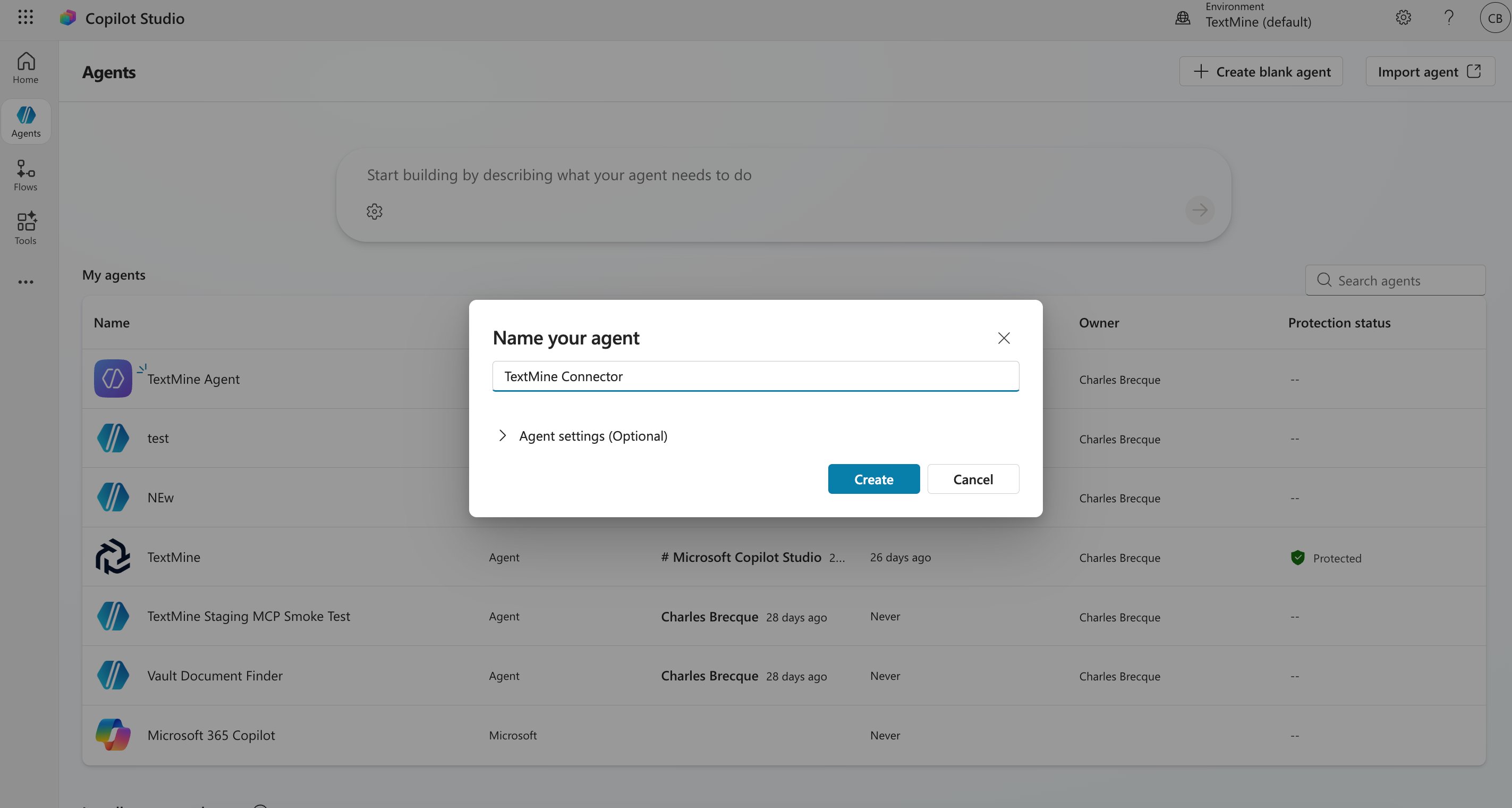Open Vault Document Finder name

click(215, 676)
